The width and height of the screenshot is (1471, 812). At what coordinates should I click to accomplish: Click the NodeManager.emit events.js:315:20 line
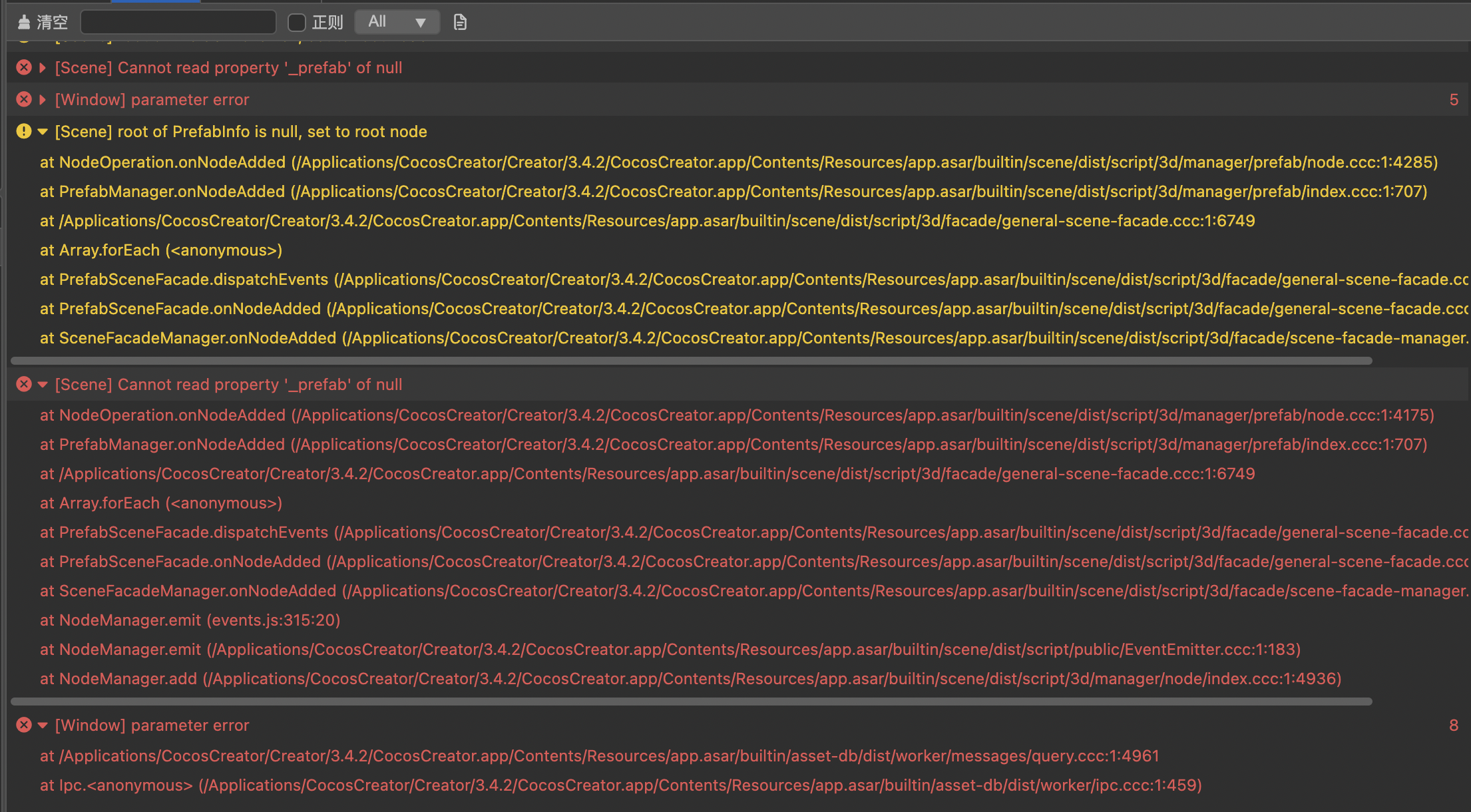point(190,620)
